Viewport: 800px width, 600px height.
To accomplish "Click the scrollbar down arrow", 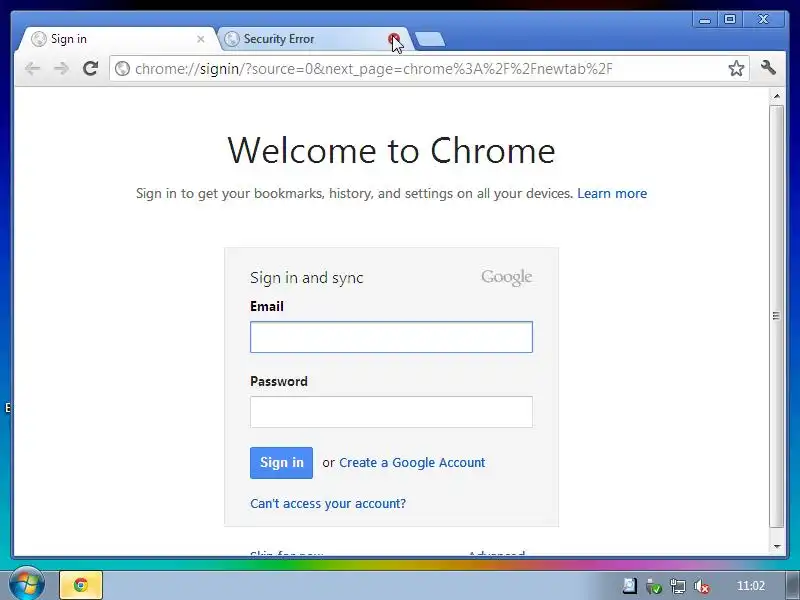I will coord(777,546).
